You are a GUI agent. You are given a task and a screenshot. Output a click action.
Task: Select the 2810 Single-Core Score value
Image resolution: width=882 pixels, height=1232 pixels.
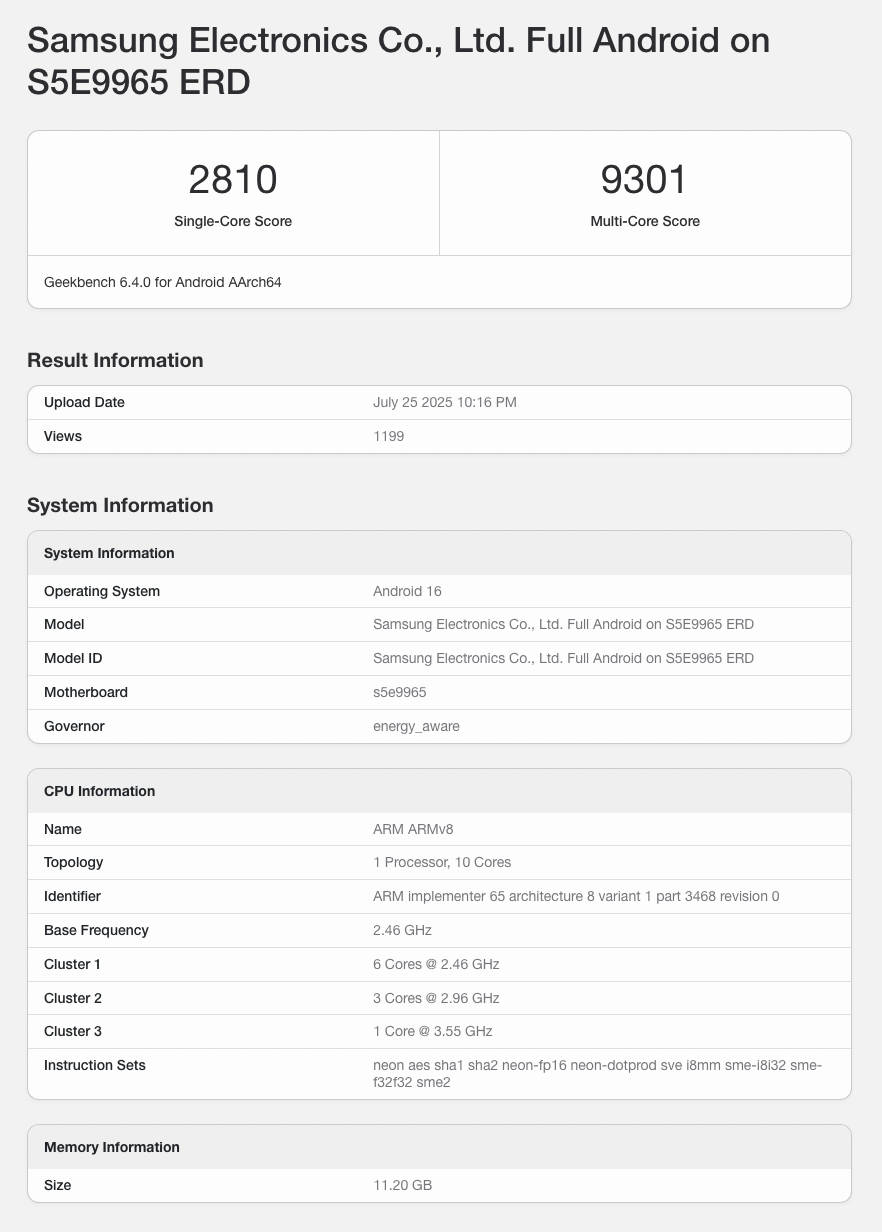233,180
